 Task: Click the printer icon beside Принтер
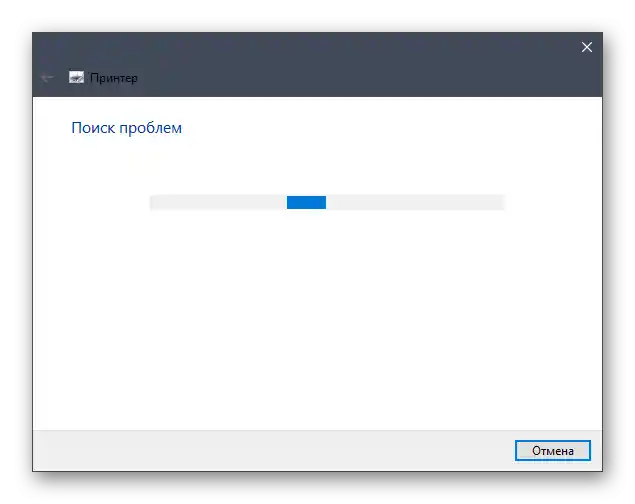[77, 77]
